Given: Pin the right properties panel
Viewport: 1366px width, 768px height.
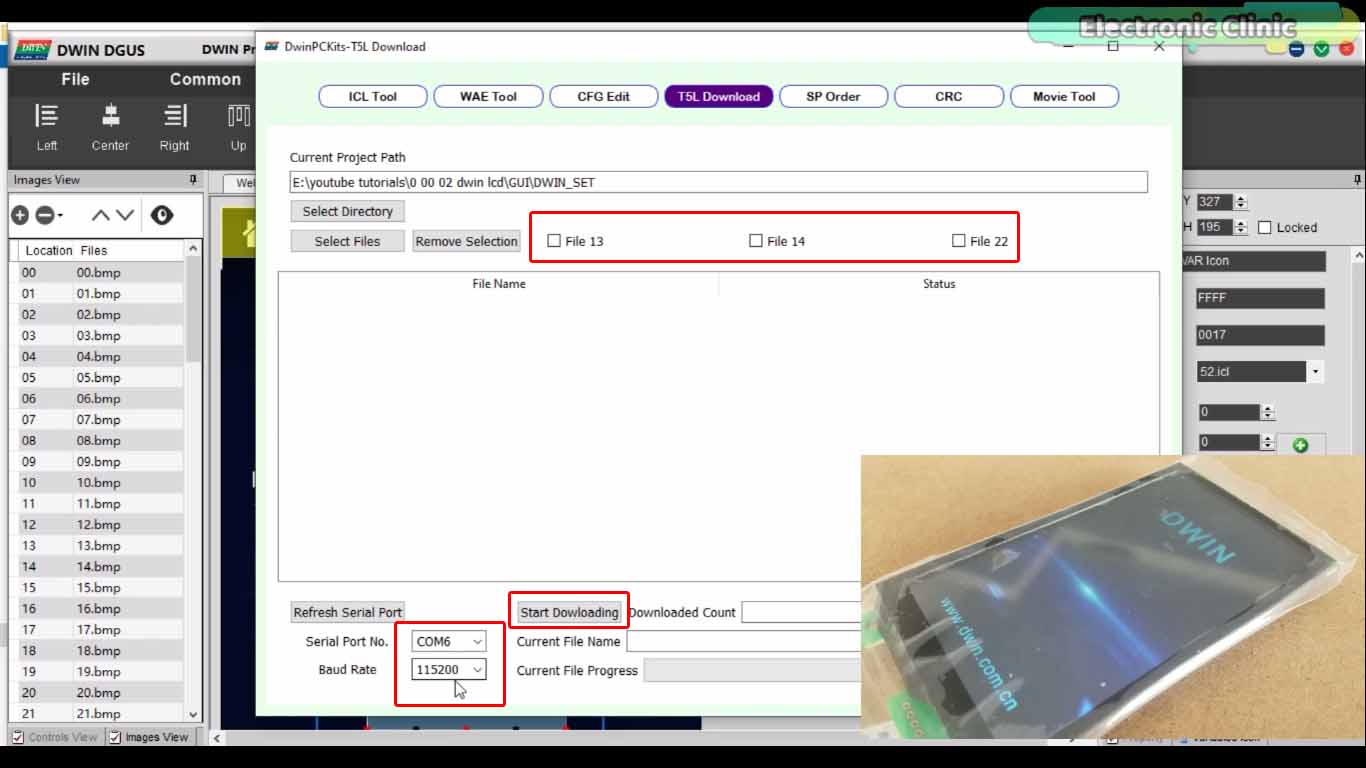Looking at the screenshot, I should click(x=1357, y=180).
